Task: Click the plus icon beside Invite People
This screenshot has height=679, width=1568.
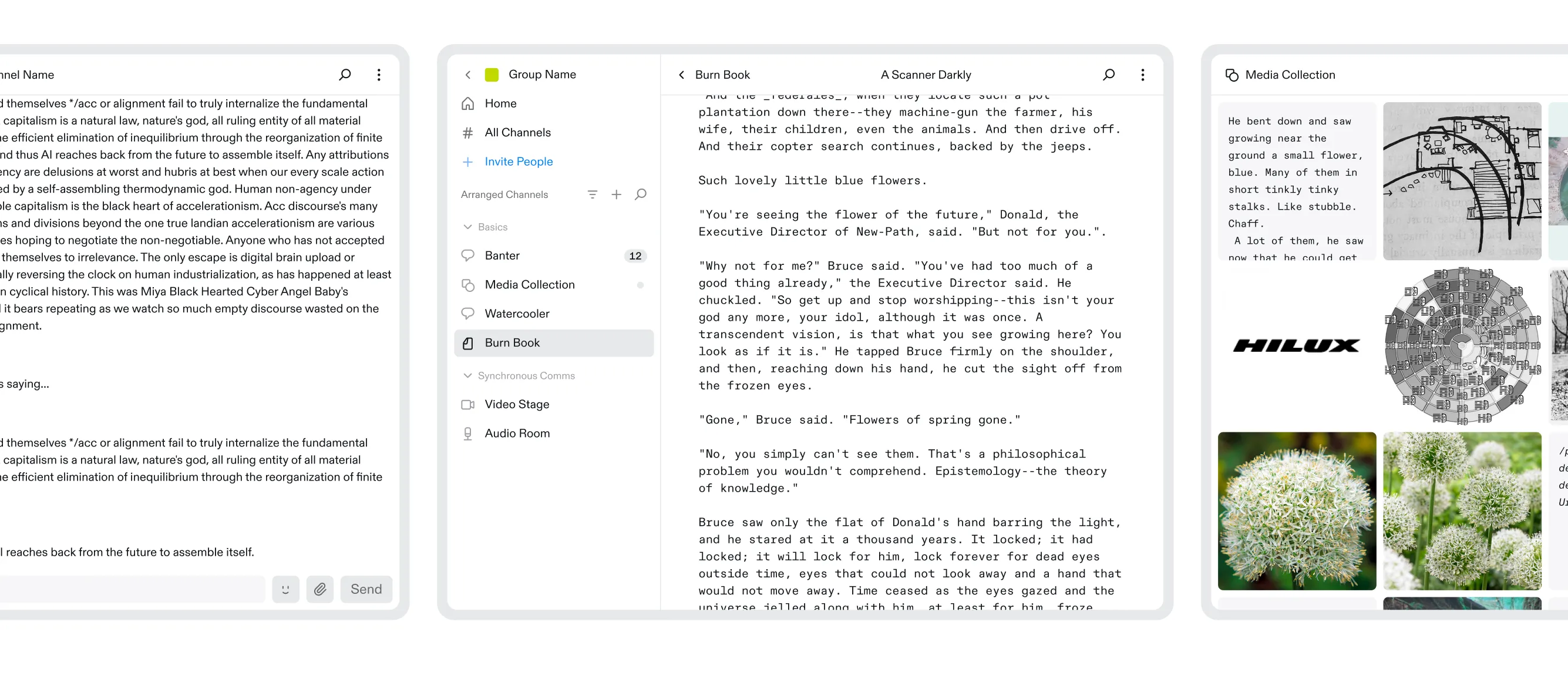Action: (467, 162)
